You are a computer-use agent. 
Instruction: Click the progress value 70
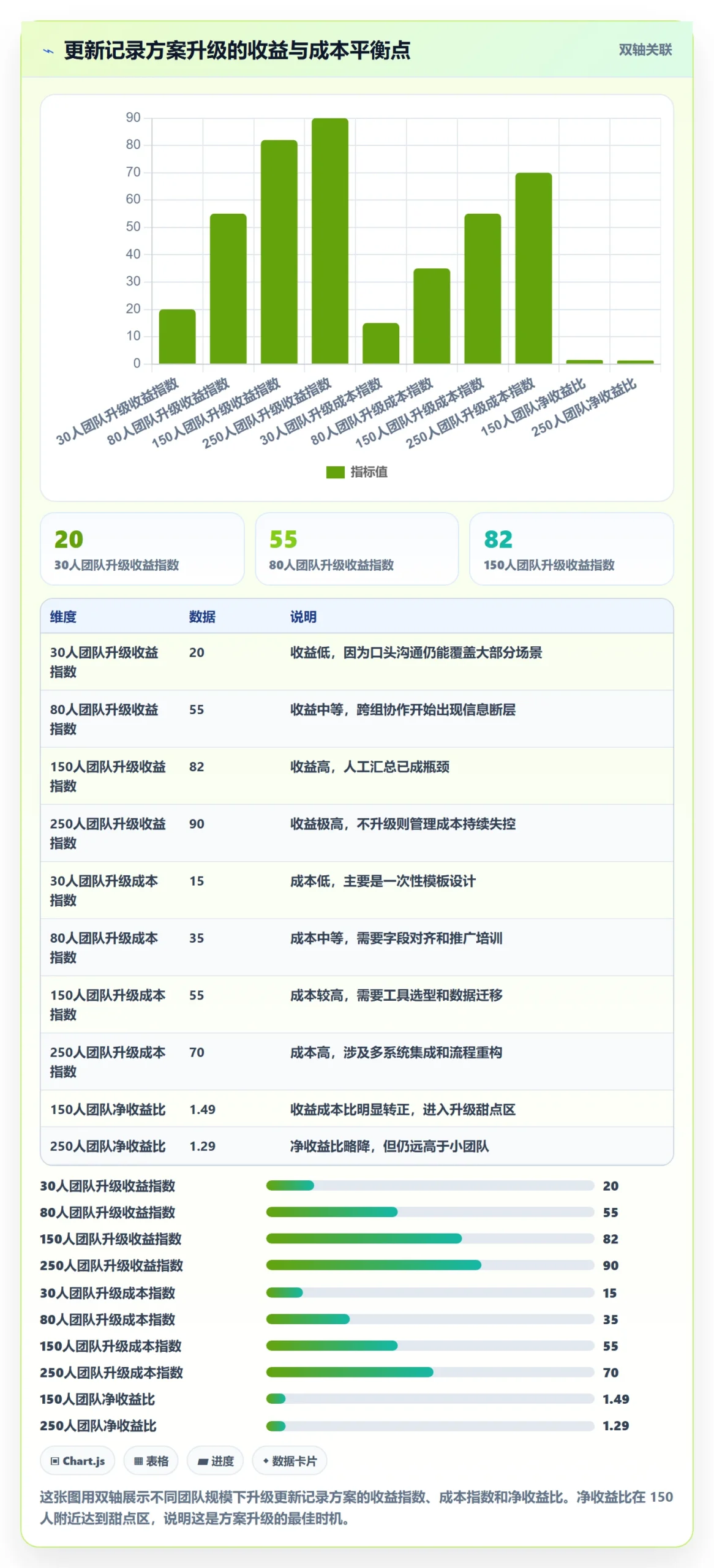pyautogui.click(x=611, y=1373)
